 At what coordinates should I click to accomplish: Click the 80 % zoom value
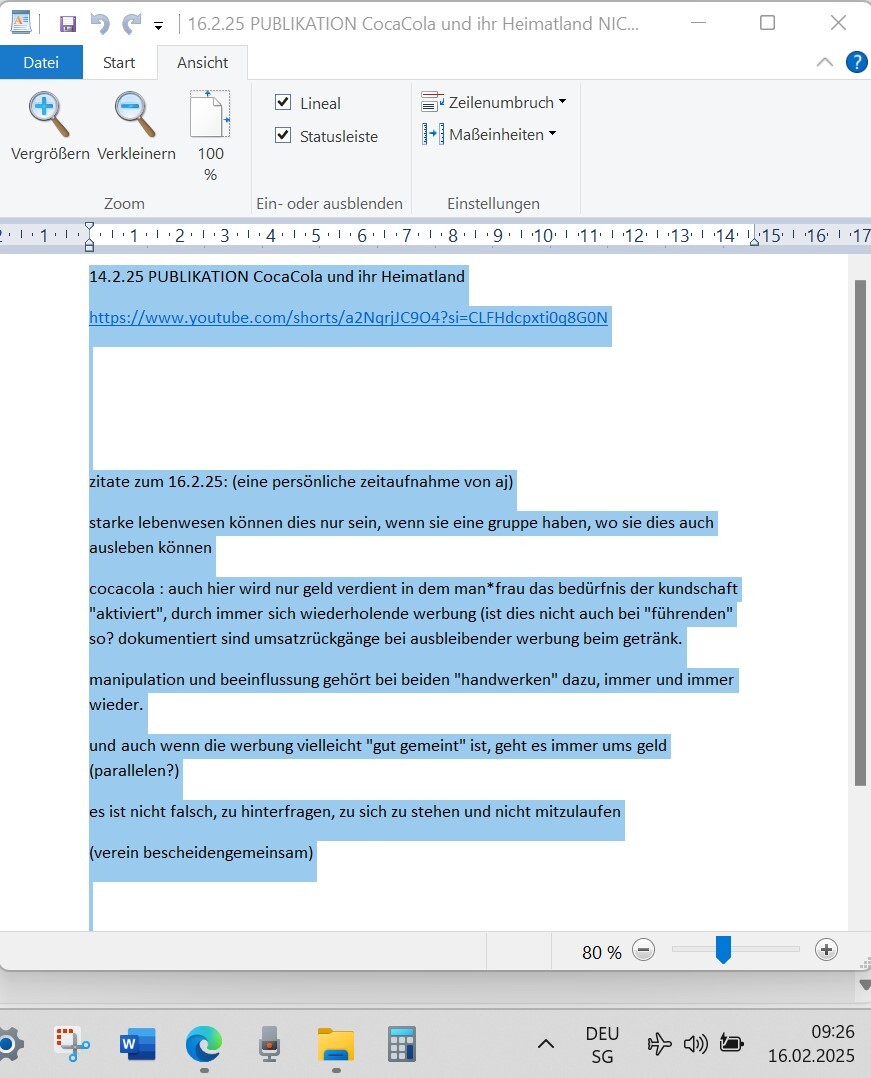pyautogui.click(x=602, y=952)
